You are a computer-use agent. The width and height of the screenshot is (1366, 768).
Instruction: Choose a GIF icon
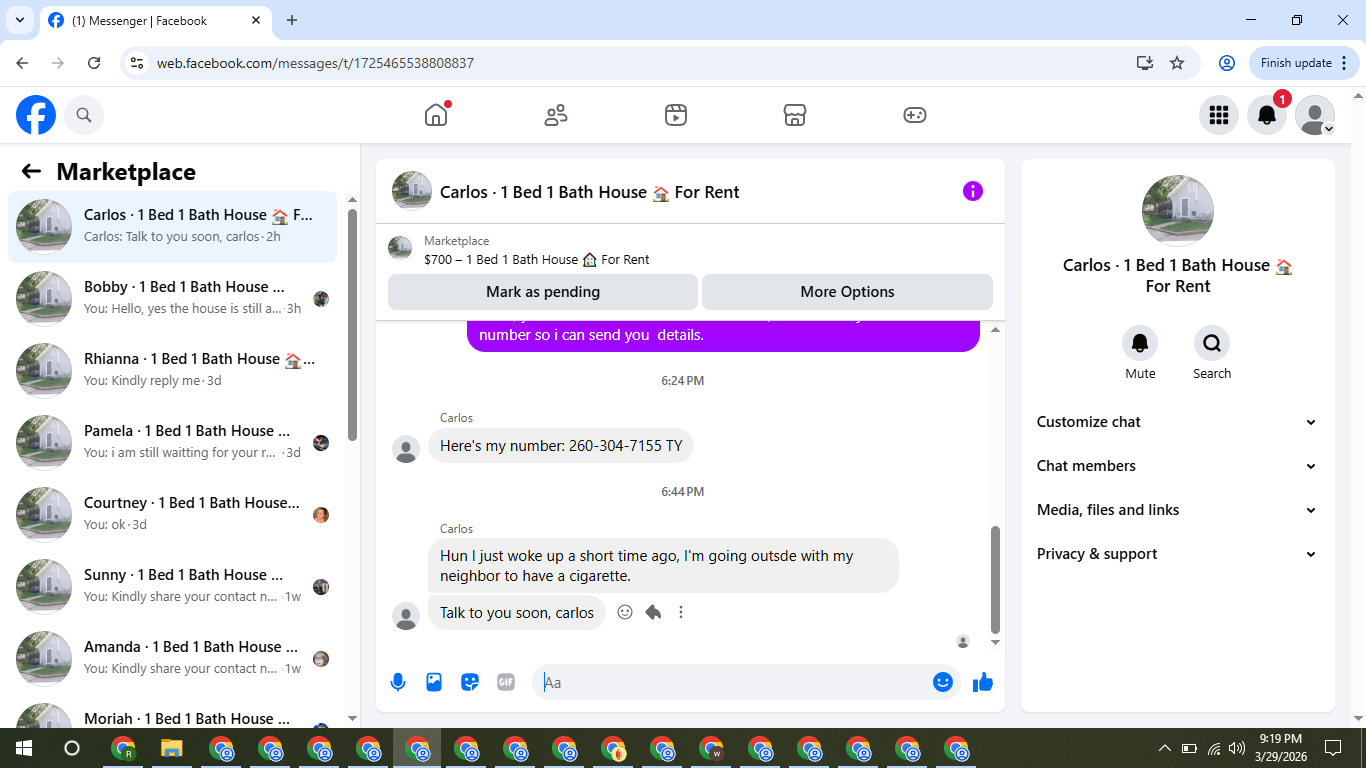[x=506, y=682]
